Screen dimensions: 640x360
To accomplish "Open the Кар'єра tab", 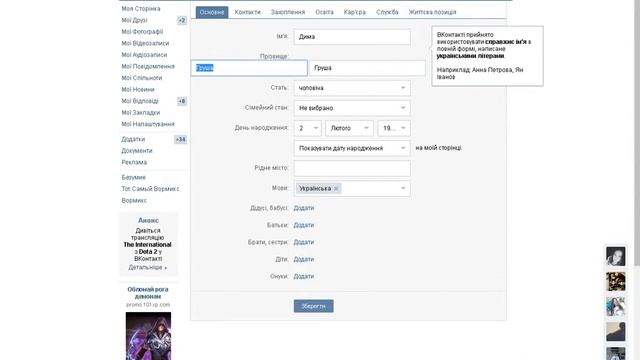I will 355,12.
